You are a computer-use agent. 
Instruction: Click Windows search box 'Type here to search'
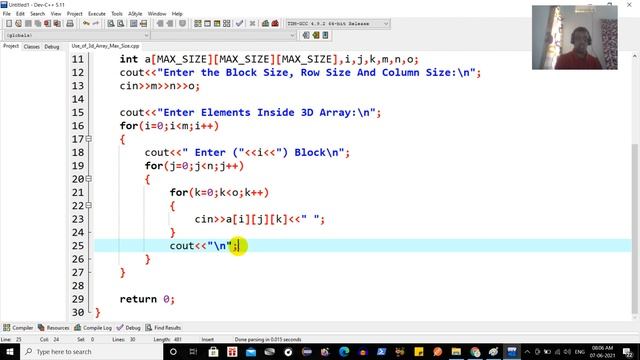pyautogui.click(x=92, y=351)
